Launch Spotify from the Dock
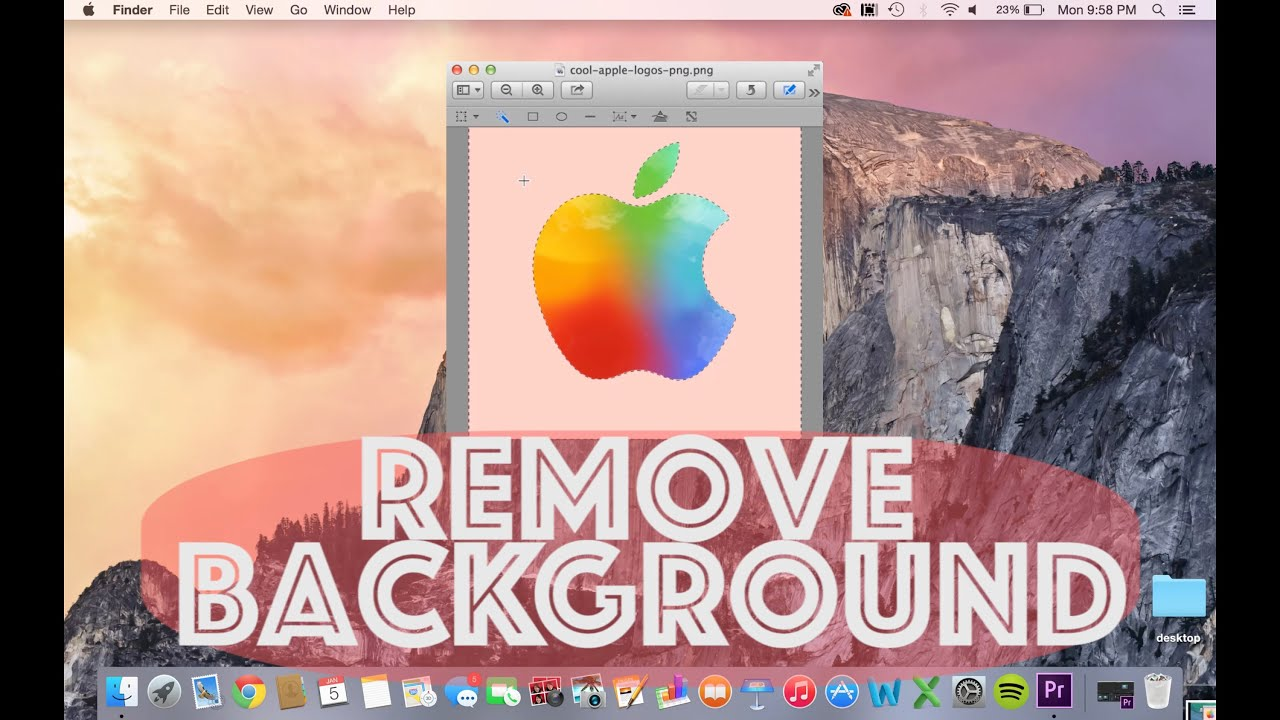This screenshot has width=1280, height=720. pyautogui.click(x=1011, y=691)
